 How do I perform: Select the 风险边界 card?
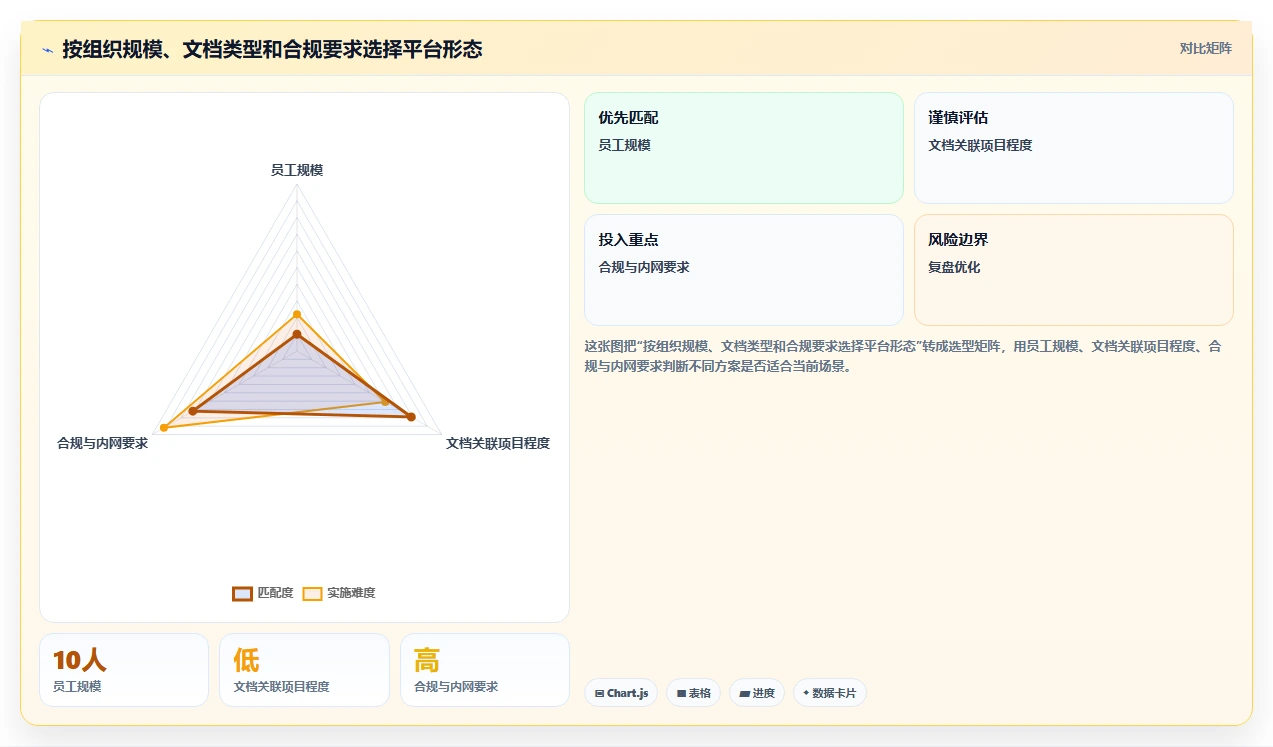click(1073, 270)
